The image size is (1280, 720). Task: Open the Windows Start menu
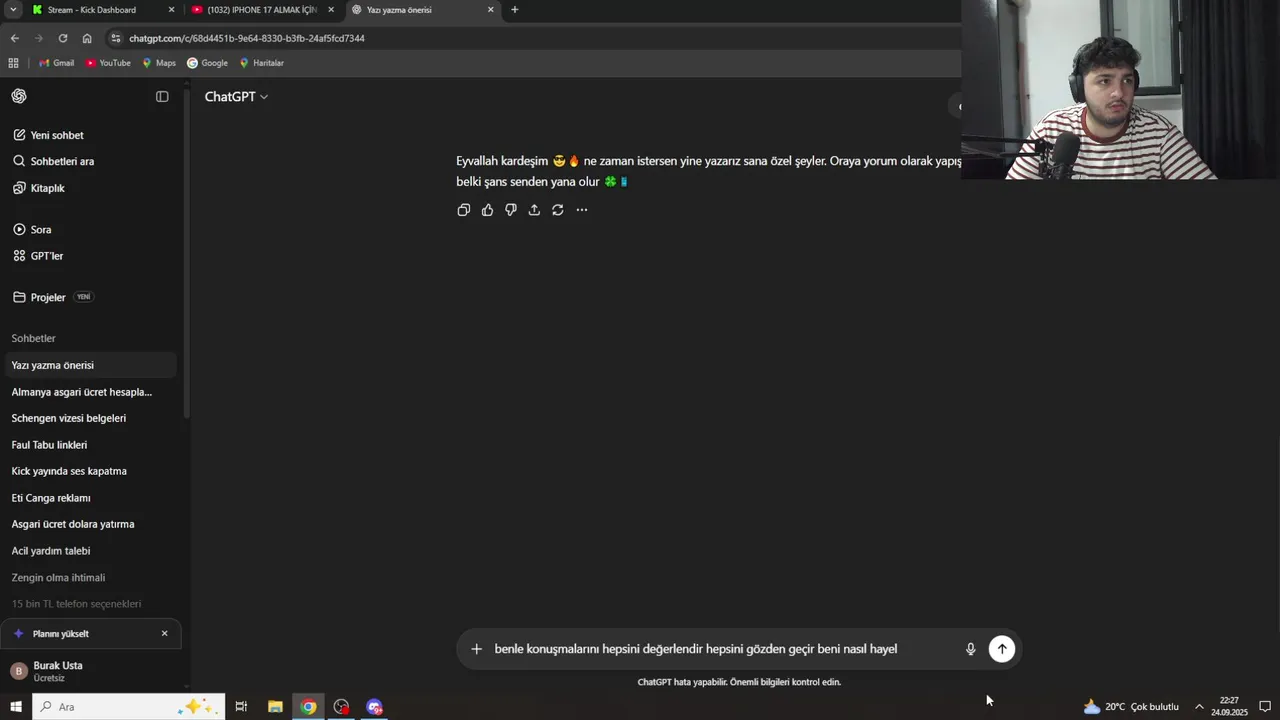pos(16,707)
